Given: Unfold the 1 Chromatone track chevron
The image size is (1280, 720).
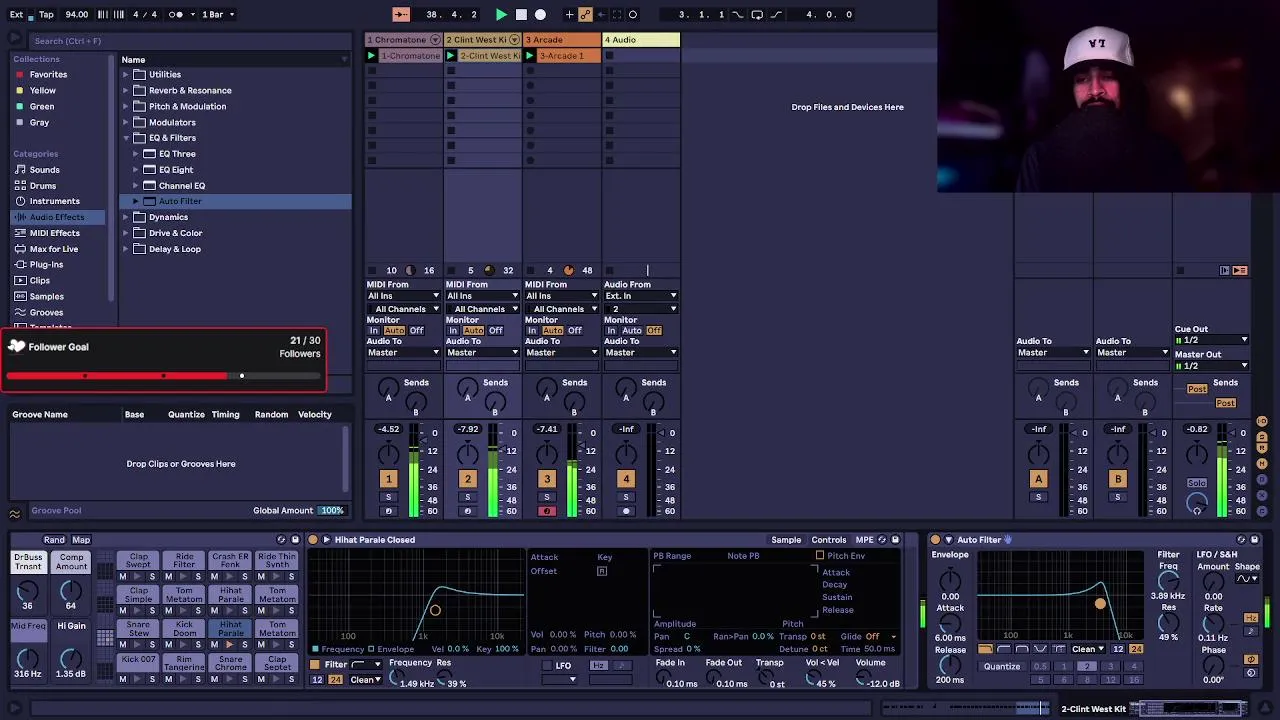Looking at the screenshot, I should [x=436, y=40].
